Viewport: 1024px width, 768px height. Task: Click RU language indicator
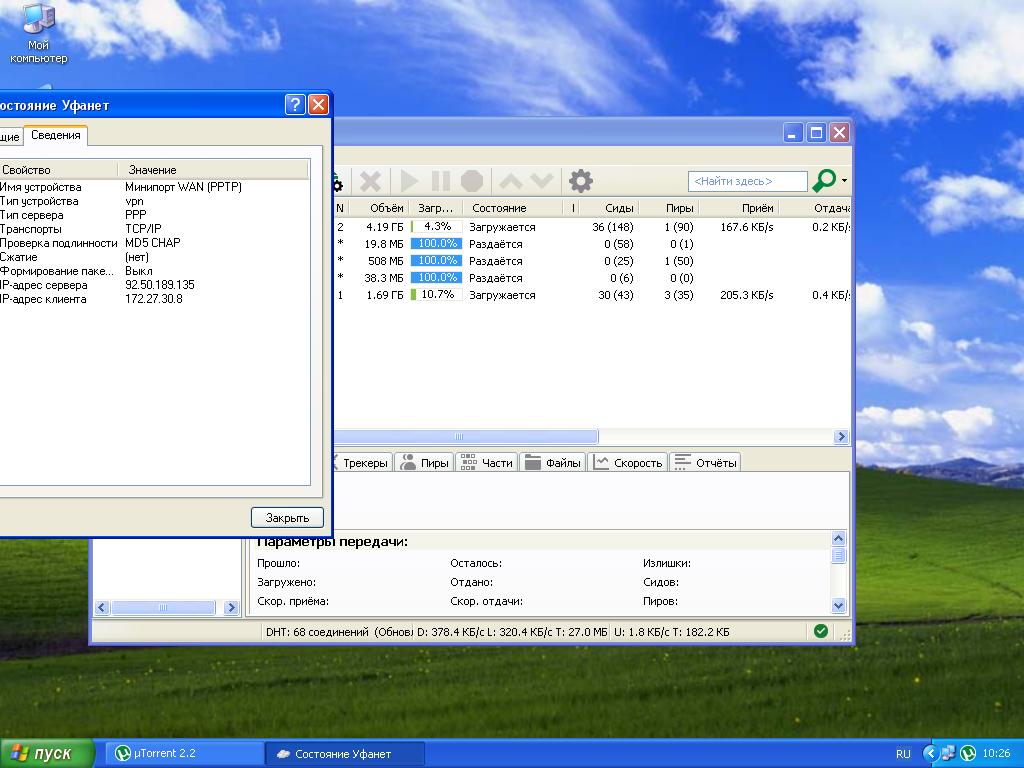[903, 754]
